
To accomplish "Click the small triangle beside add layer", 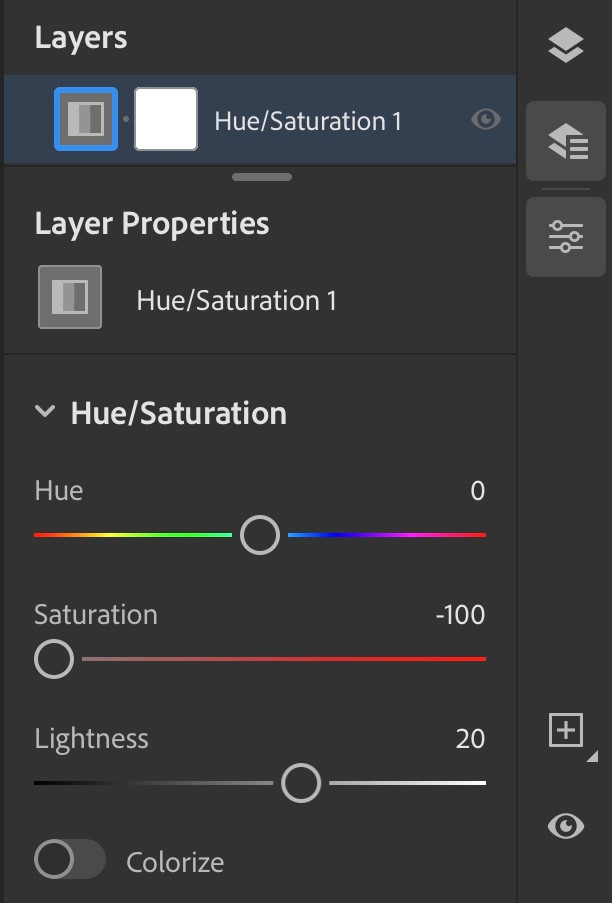I will (592, 756).
